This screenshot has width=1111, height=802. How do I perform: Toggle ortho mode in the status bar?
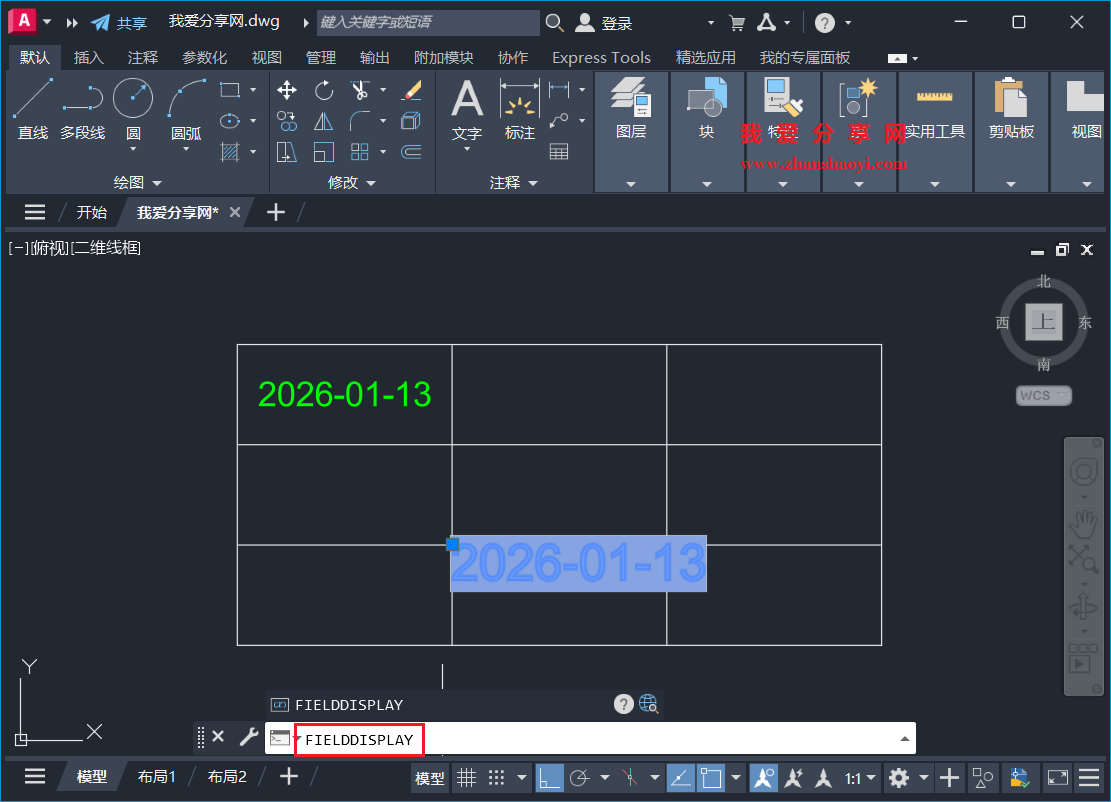(551, 777)
